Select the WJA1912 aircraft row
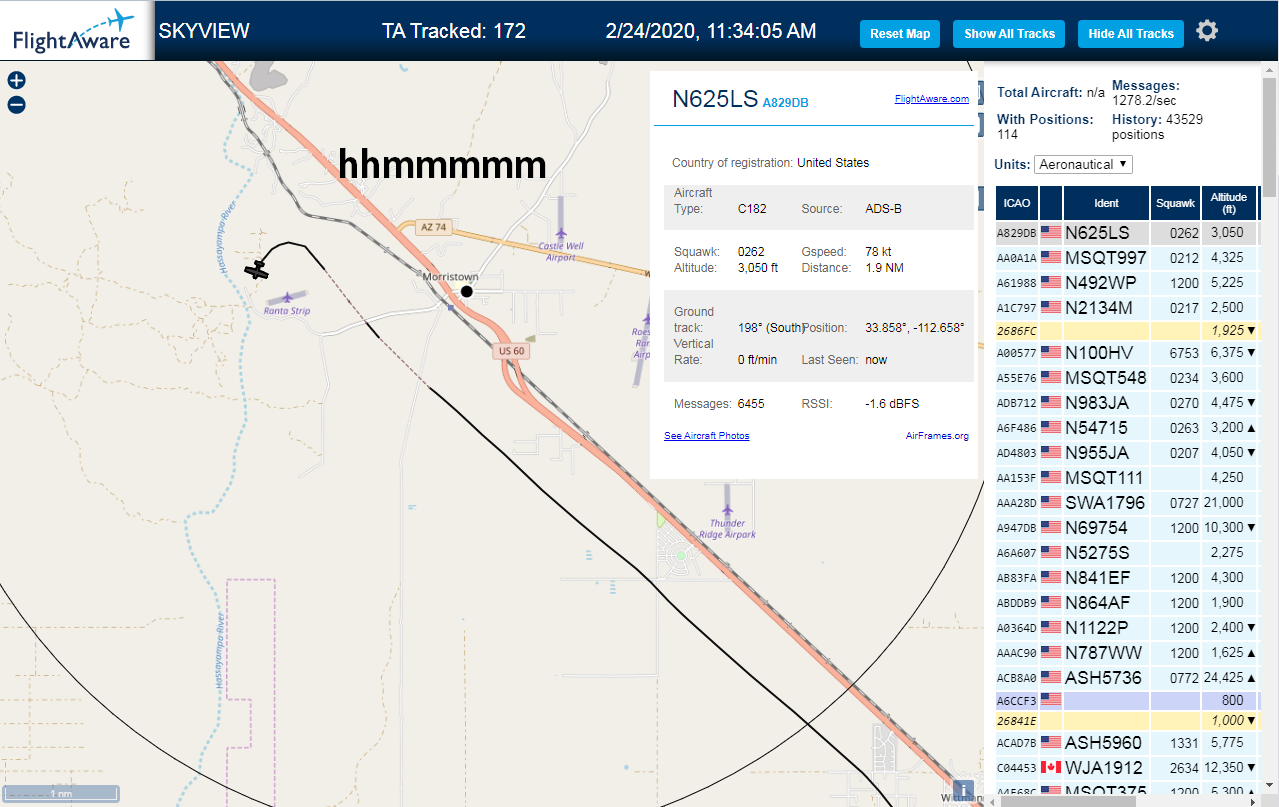This screenshot has height=807, width=1279. [1127, 768]
